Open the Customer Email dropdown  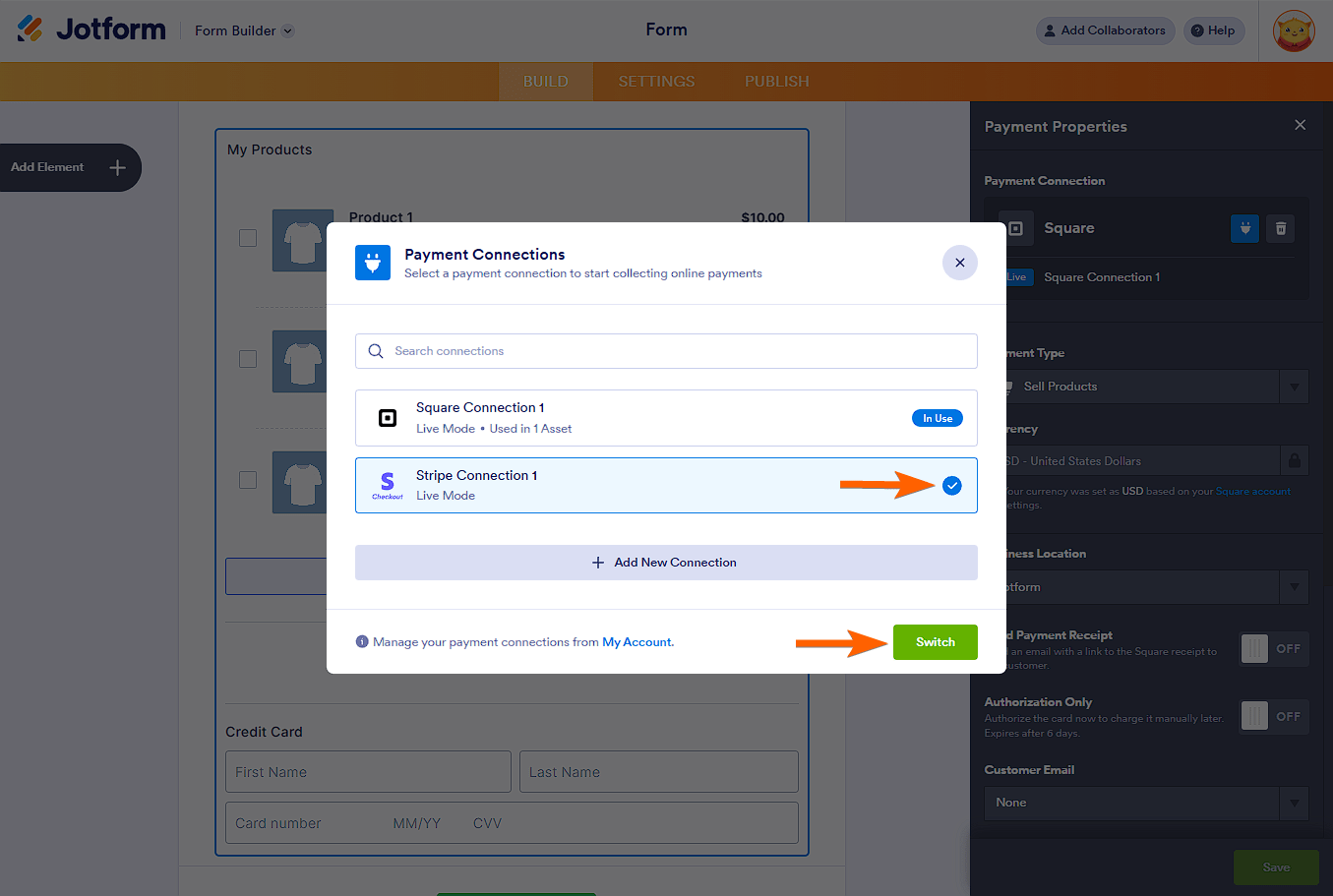pyautogui.click(x=1147, y=803)
